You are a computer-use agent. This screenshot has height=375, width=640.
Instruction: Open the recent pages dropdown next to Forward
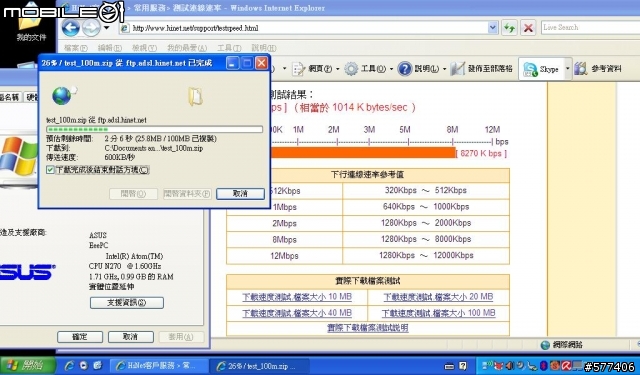[107, 28]
